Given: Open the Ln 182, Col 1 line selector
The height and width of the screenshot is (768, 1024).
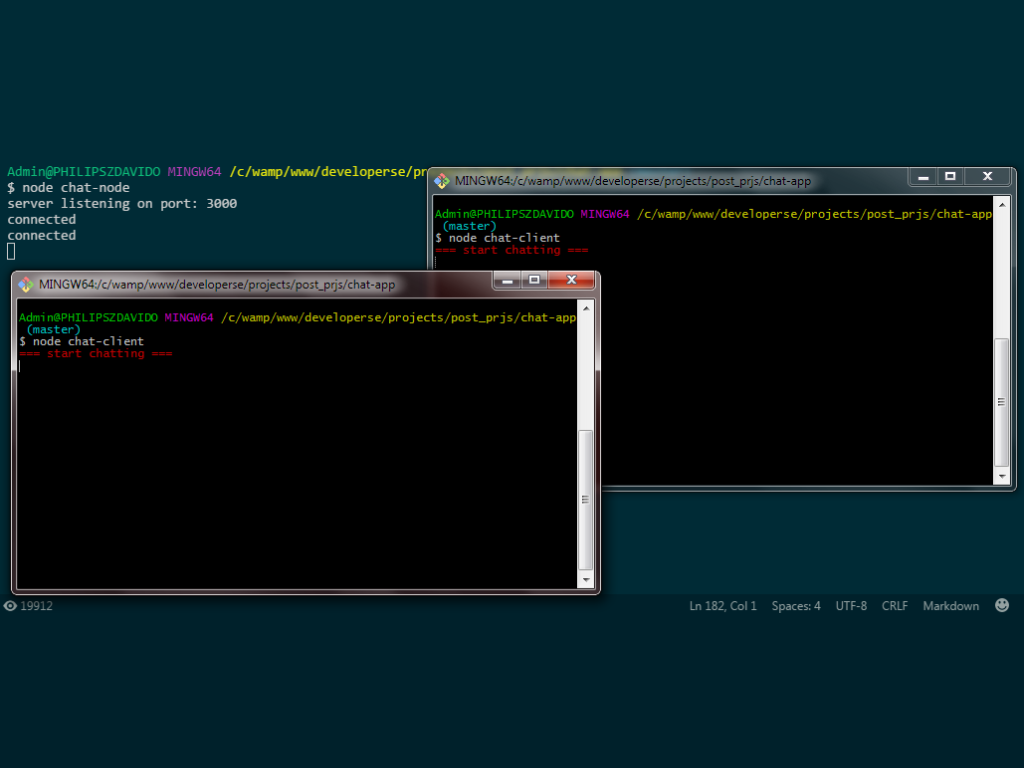Looking at the screenshot, I should 722,606.
